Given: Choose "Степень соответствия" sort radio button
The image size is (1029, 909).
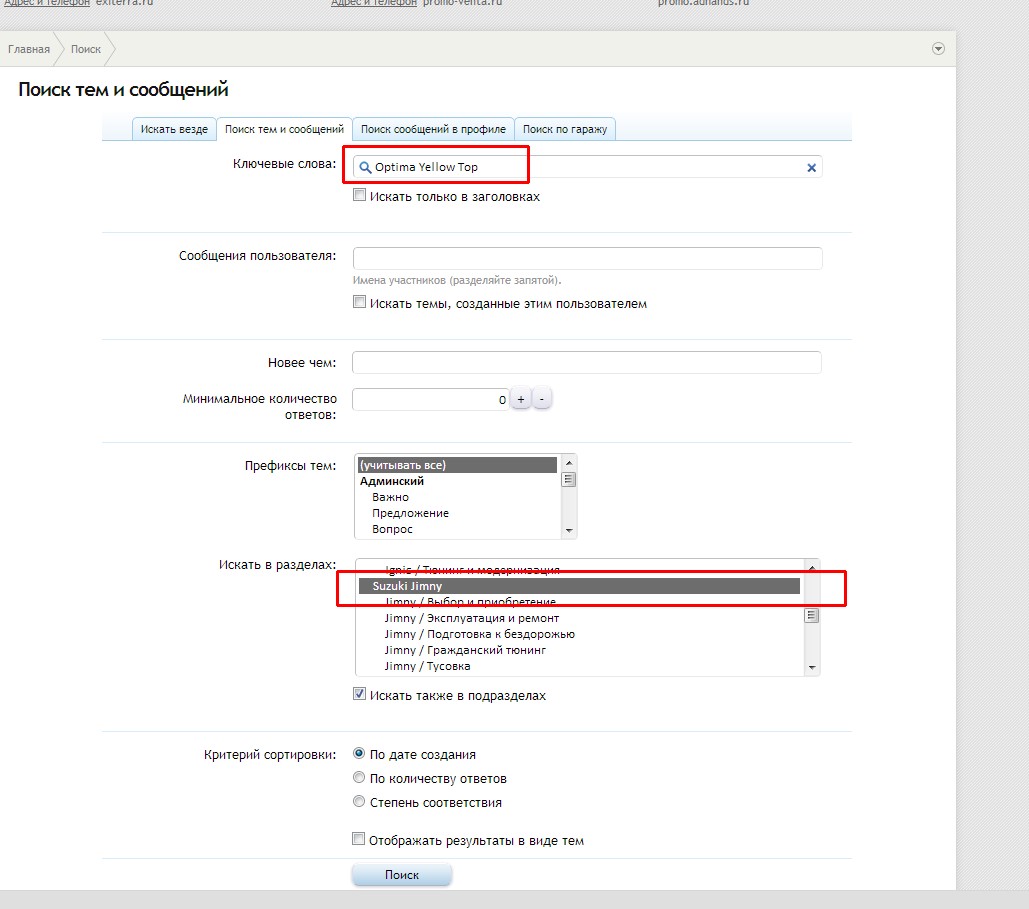Looking at the screenshot, I should click(x=360, y=802).
